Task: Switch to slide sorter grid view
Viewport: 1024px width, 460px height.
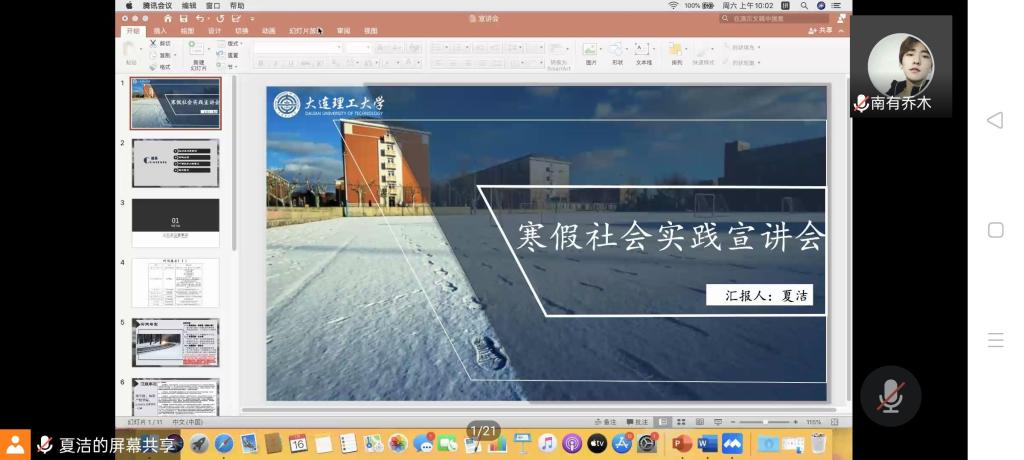Action: [679, 422]
